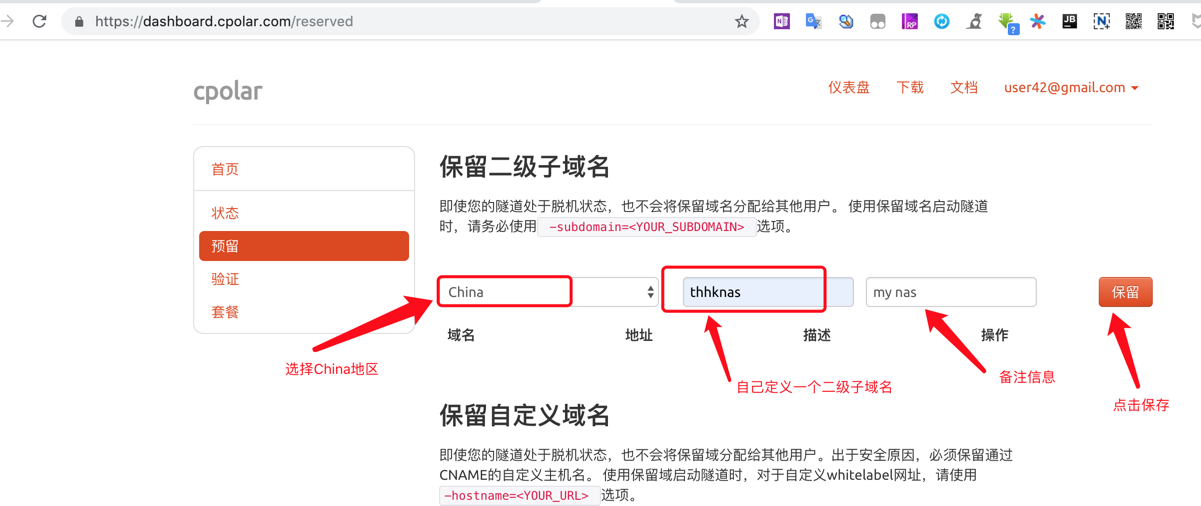Click the lock icon in address bar
The height and width of the screenshot is (506, 1201).
coord(79,21)
